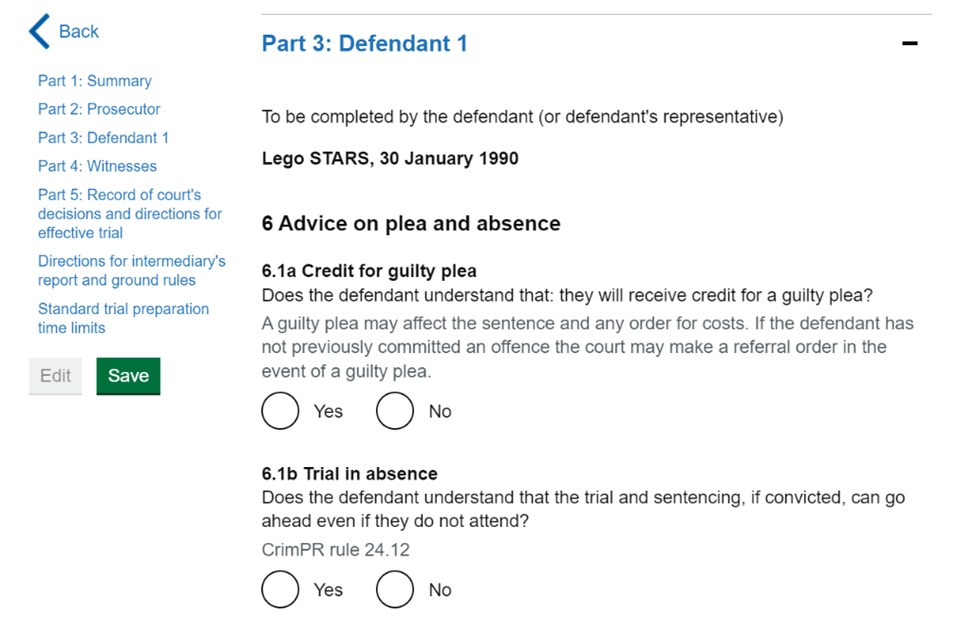Open Directions for intermediary's report and ground rules

tap(131, 270)
